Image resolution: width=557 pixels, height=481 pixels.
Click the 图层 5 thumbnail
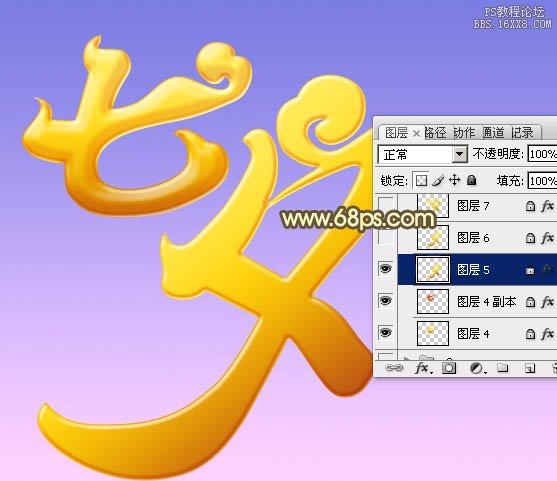pyautogui.click(x=433, y=270)
